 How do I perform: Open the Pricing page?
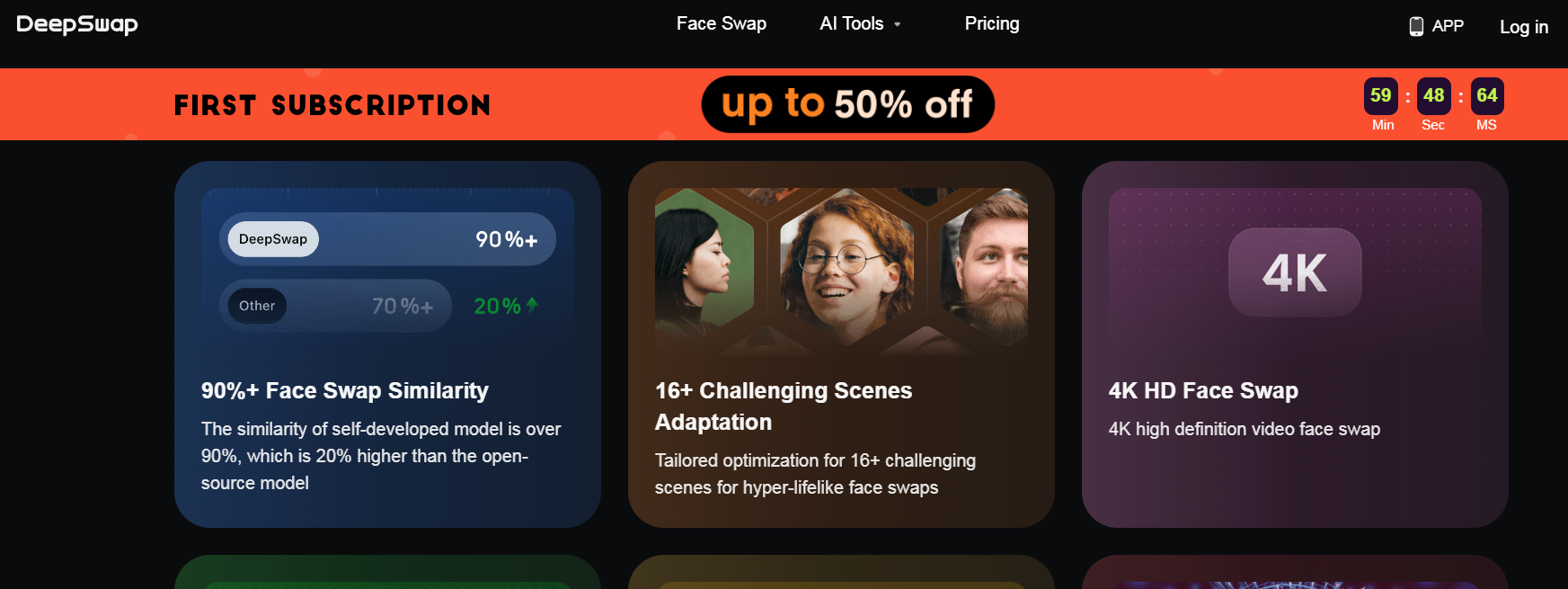(x=991, y=23)
